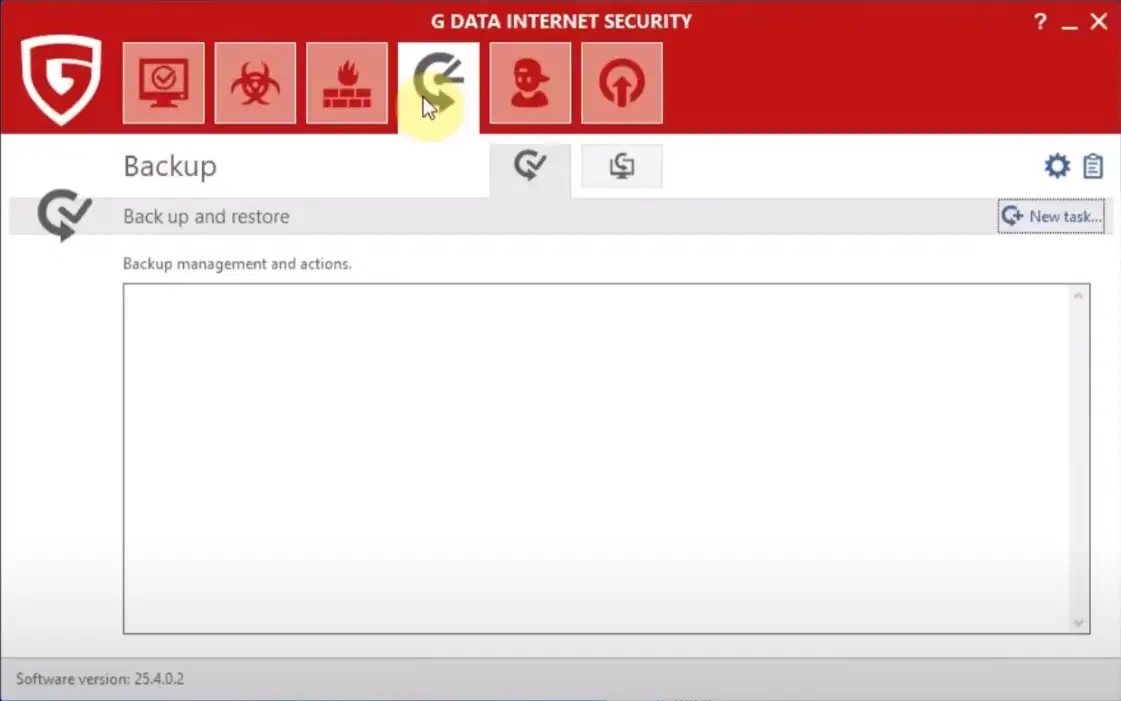This screenshot has width=1121, height=701.
Task: Open Backup settings gear icon
Action: click(x=1057, y=166)
